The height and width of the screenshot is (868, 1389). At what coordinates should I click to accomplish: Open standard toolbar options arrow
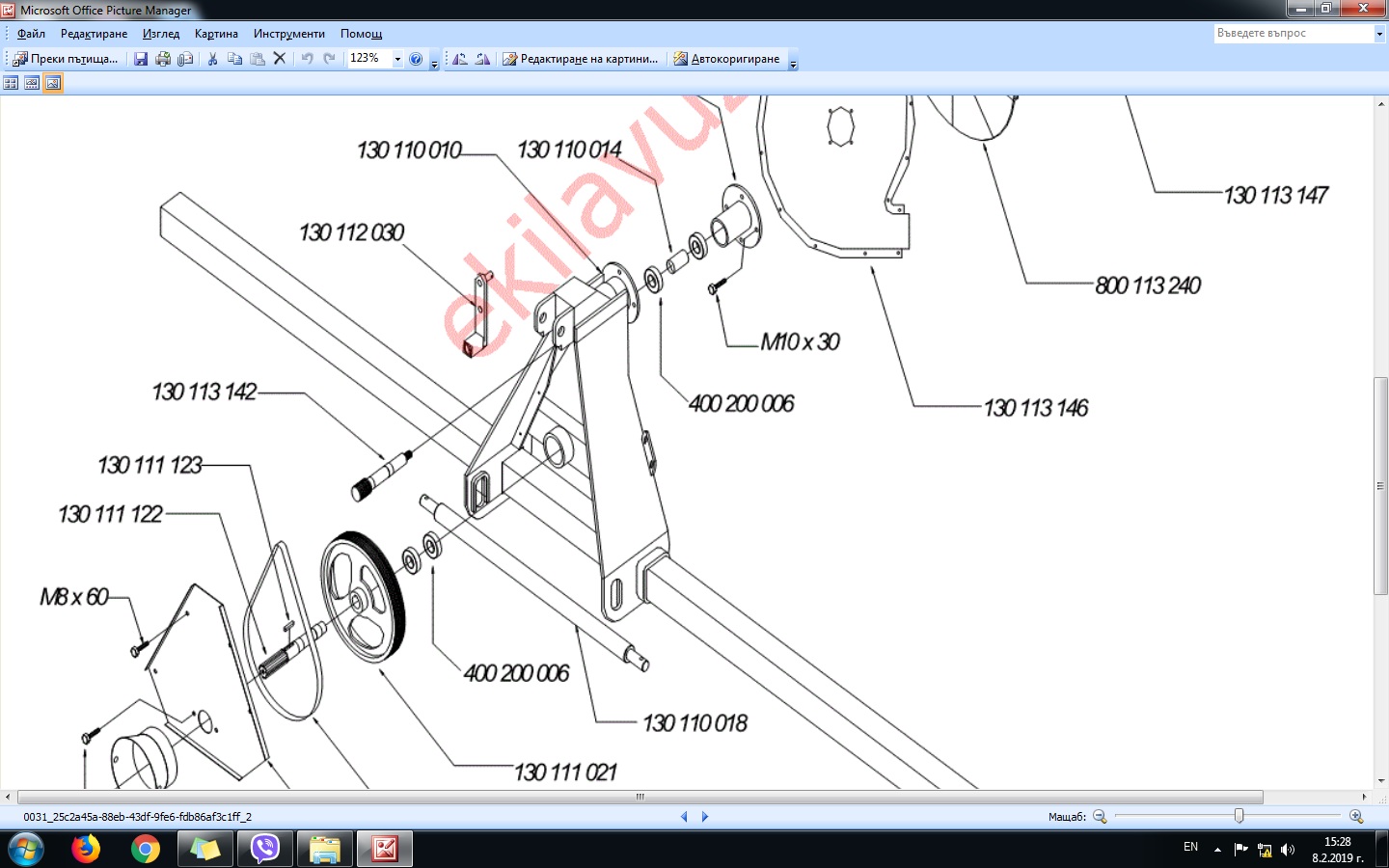[x=434, y=61]
